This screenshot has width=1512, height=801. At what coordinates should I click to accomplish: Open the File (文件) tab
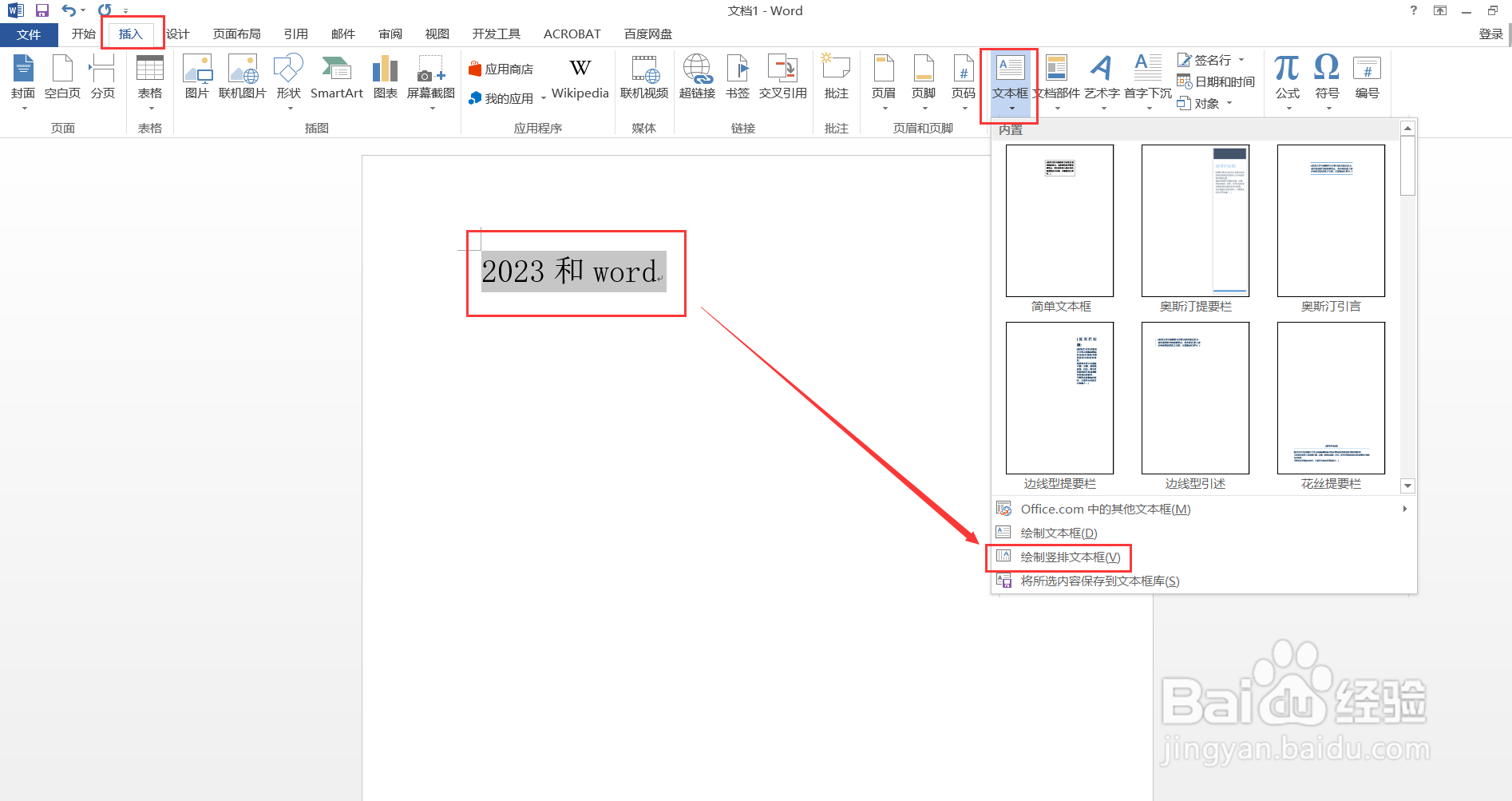coord(29,34)
